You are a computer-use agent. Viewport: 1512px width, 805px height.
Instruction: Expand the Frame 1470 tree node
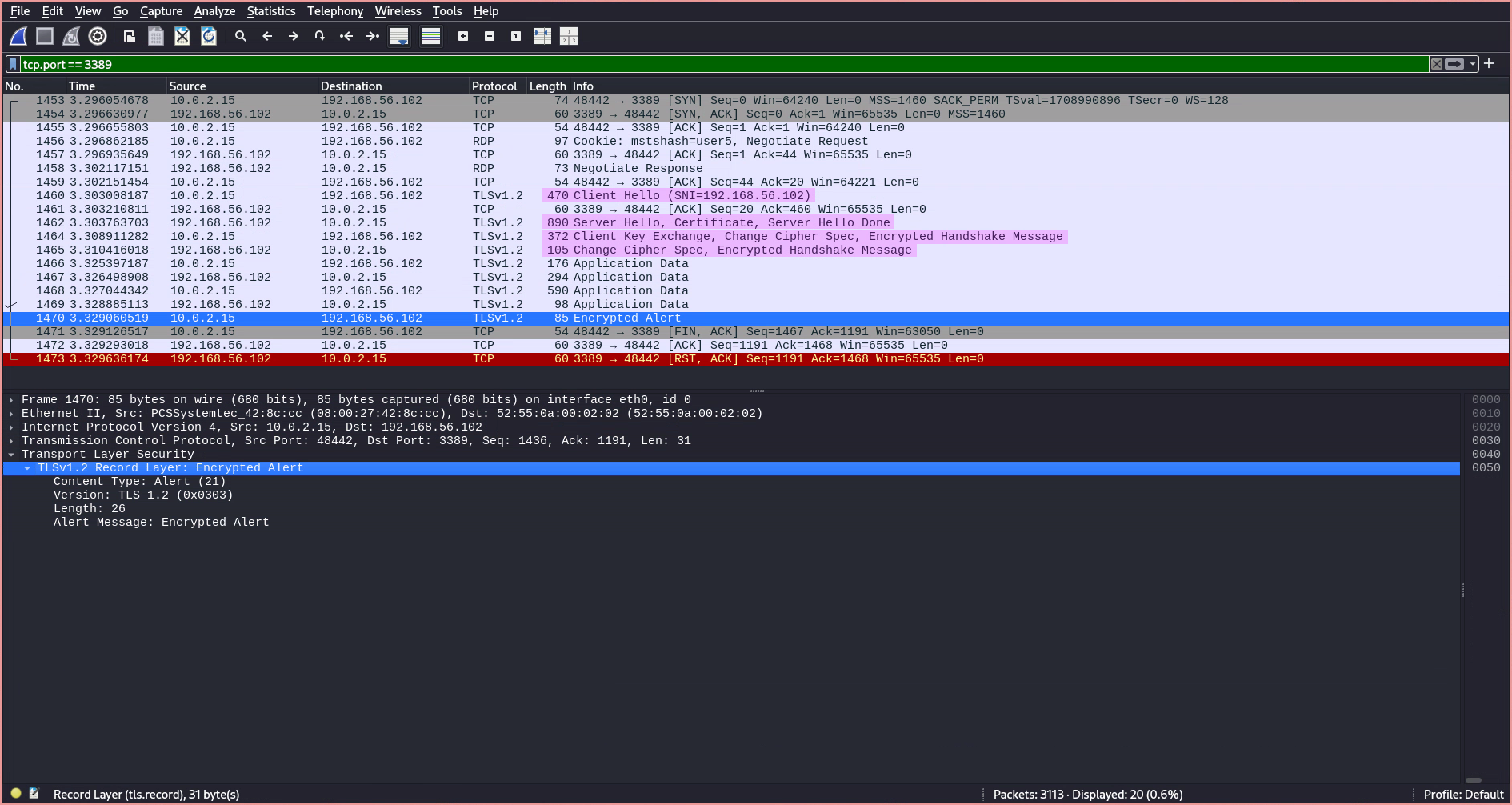11,399
